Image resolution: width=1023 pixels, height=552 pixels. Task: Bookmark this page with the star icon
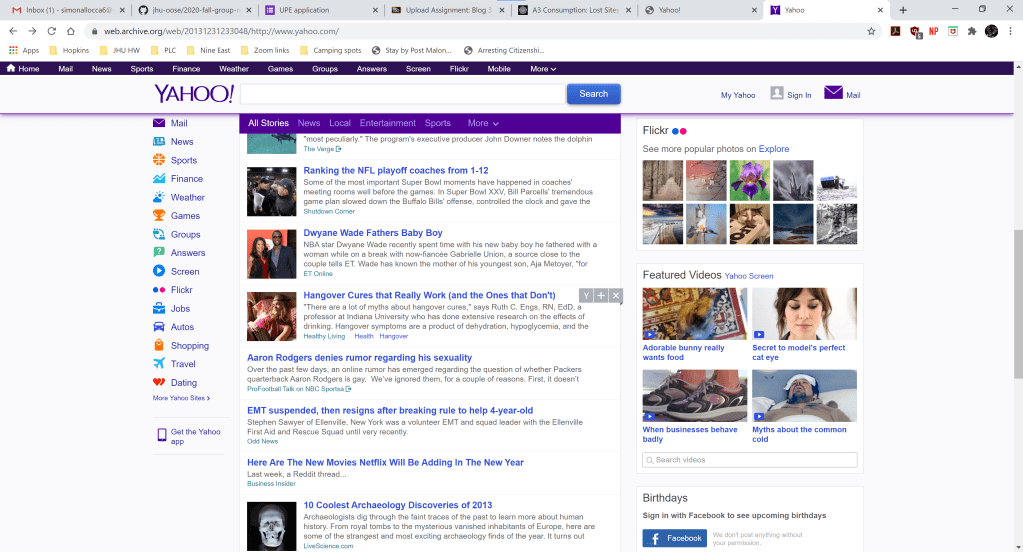[x=872, y=31]
